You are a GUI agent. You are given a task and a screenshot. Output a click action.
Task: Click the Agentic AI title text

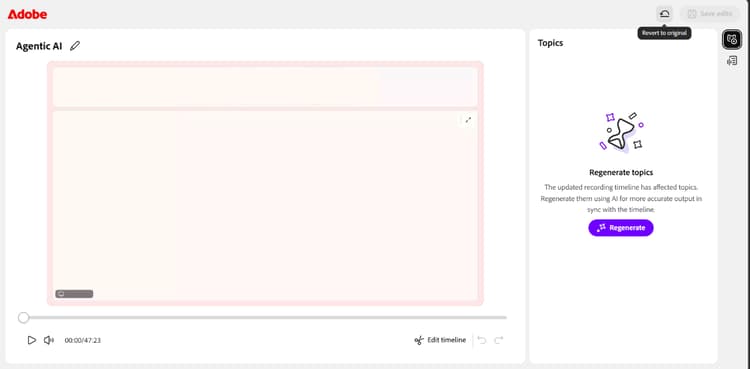tap(39, 46)
